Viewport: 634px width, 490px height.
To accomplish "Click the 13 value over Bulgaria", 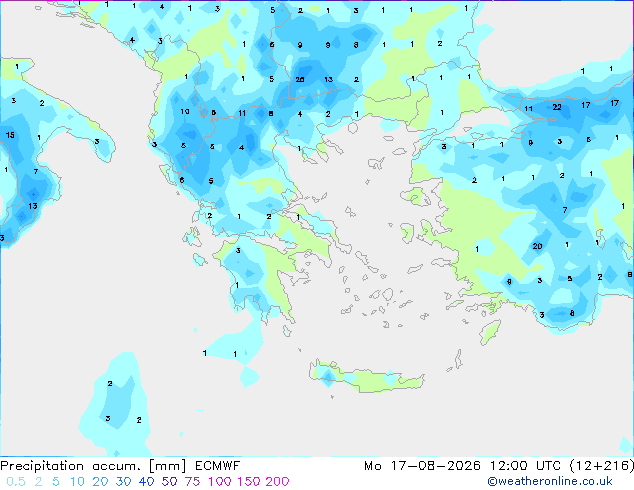I will (328, 80).
